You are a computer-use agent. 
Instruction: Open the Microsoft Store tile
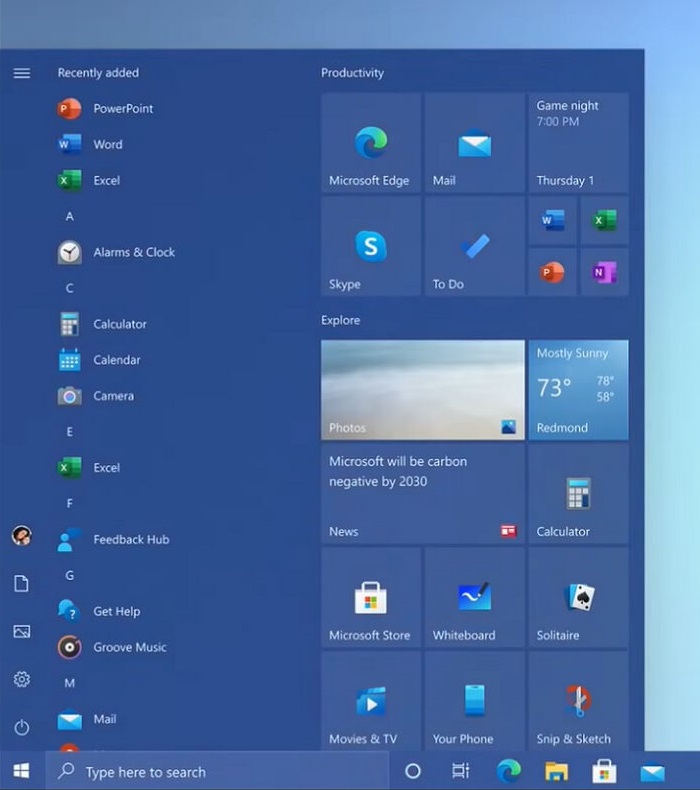click(x=371, y=597)
